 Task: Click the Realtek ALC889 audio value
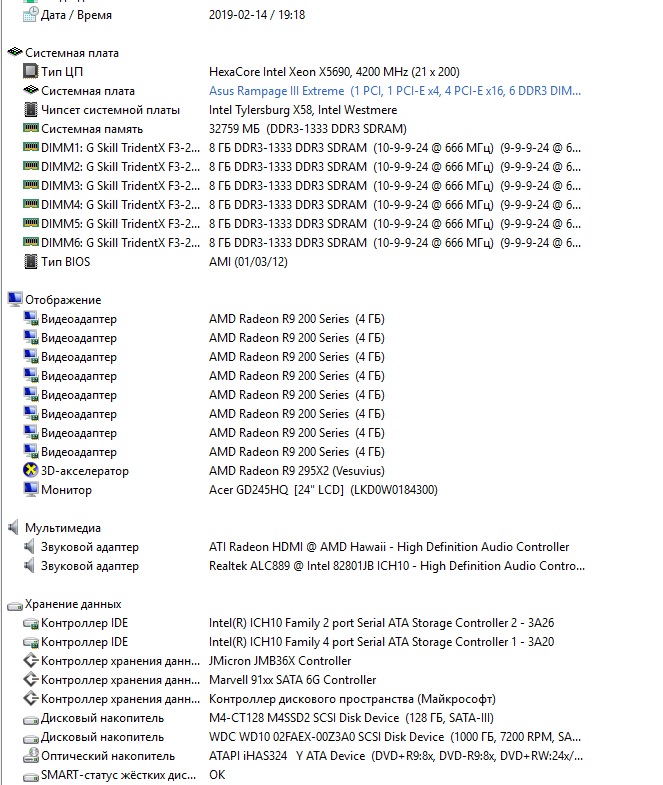(397, 566)
